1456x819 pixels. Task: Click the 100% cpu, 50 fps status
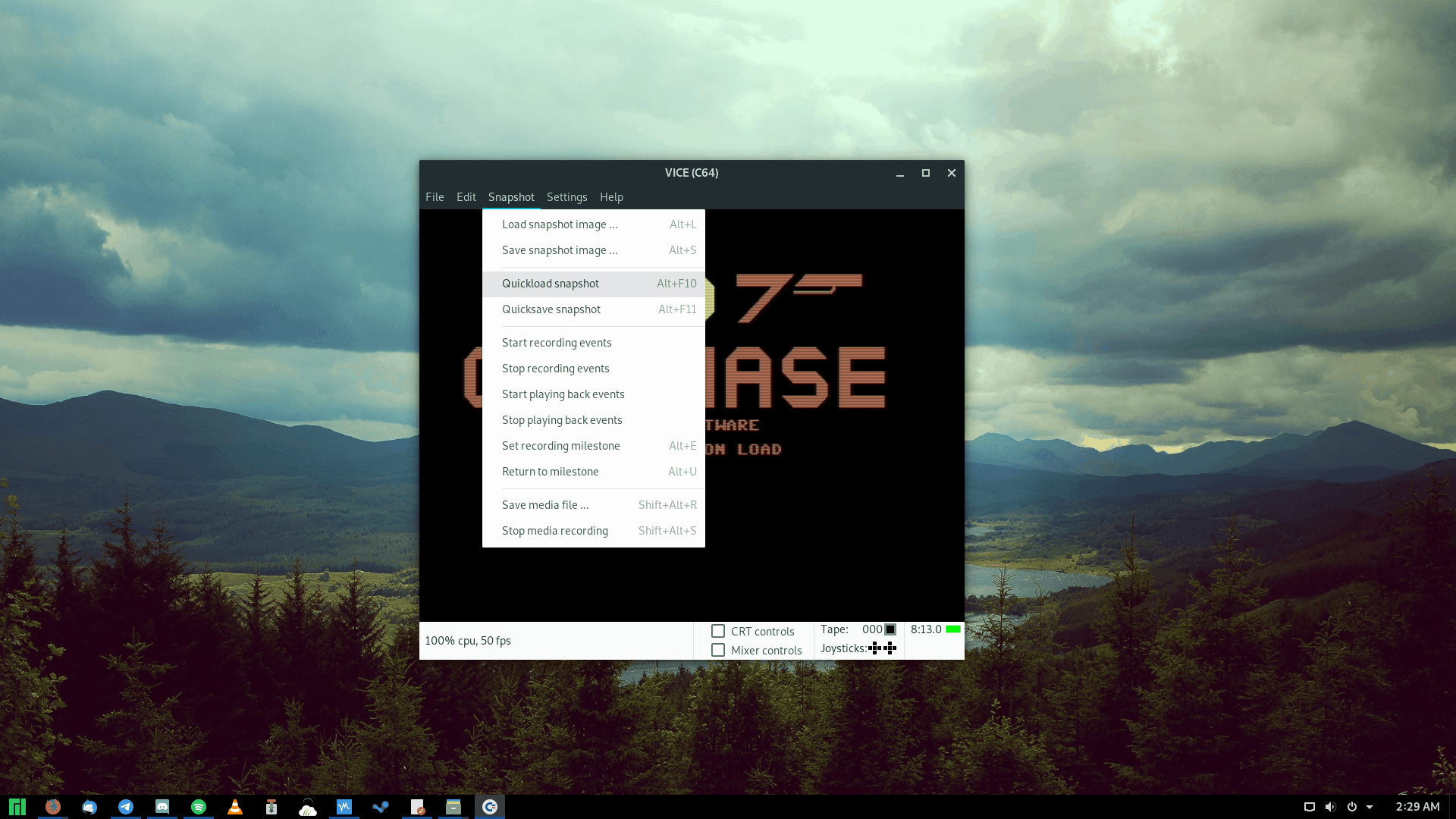468,641
